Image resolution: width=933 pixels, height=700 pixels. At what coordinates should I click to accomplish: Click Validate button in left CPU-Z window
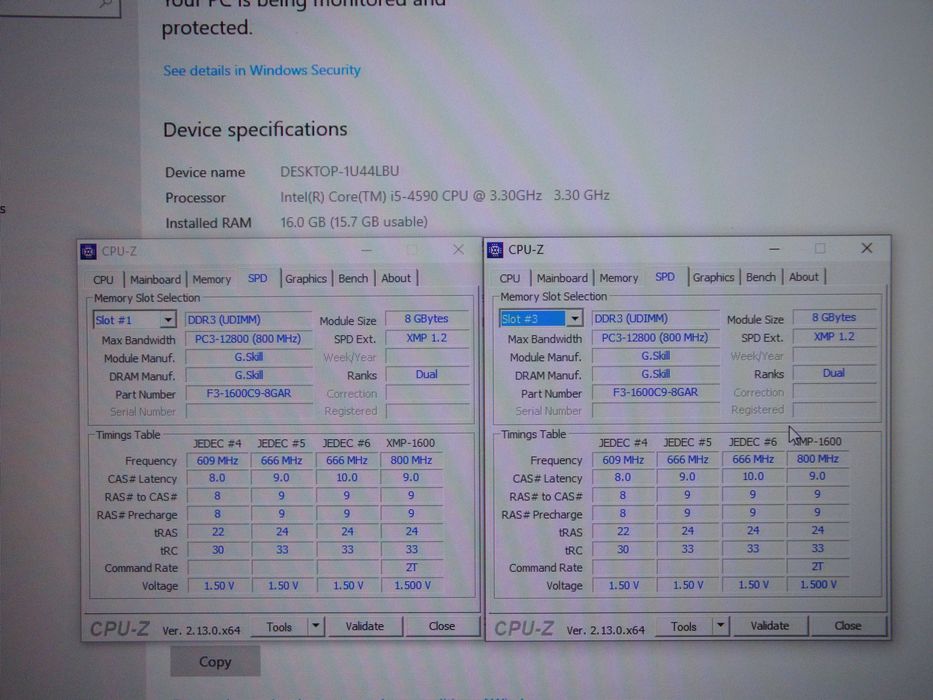pos(365,626)
